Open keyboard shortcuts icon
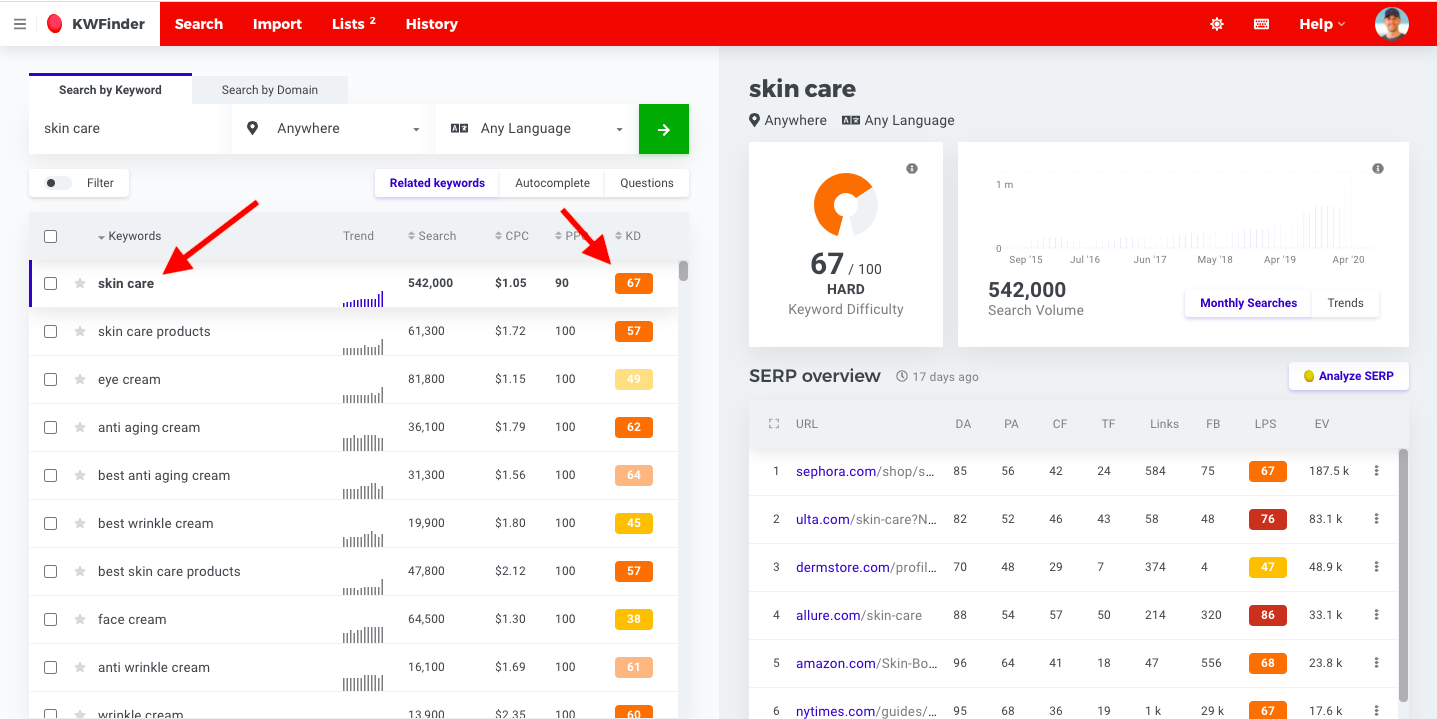 (x=1262, y=24)
